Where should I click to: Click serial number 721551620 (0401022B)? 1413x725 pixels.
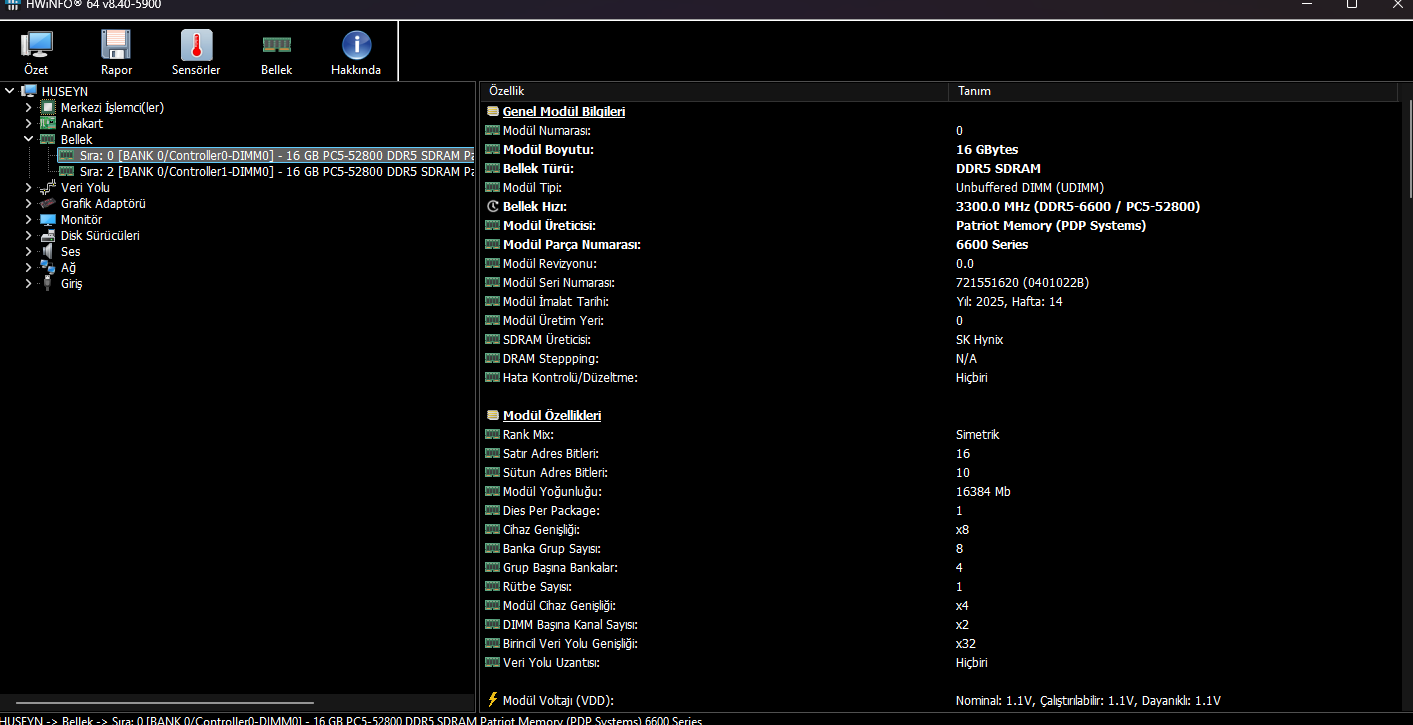[x=1022, y=283]
